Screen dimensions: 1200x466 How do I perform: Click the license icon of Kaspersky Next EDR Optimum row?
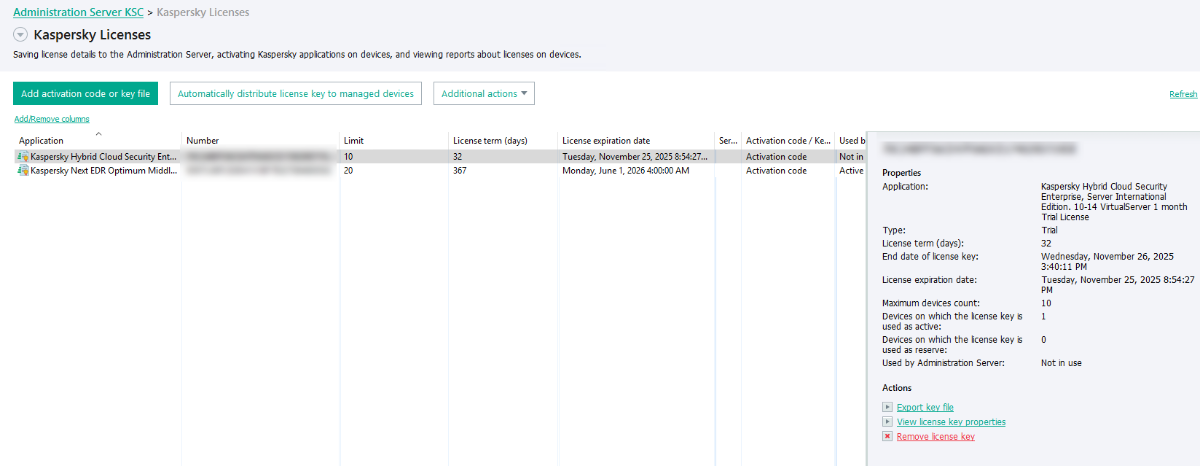(x=23, y=171)
